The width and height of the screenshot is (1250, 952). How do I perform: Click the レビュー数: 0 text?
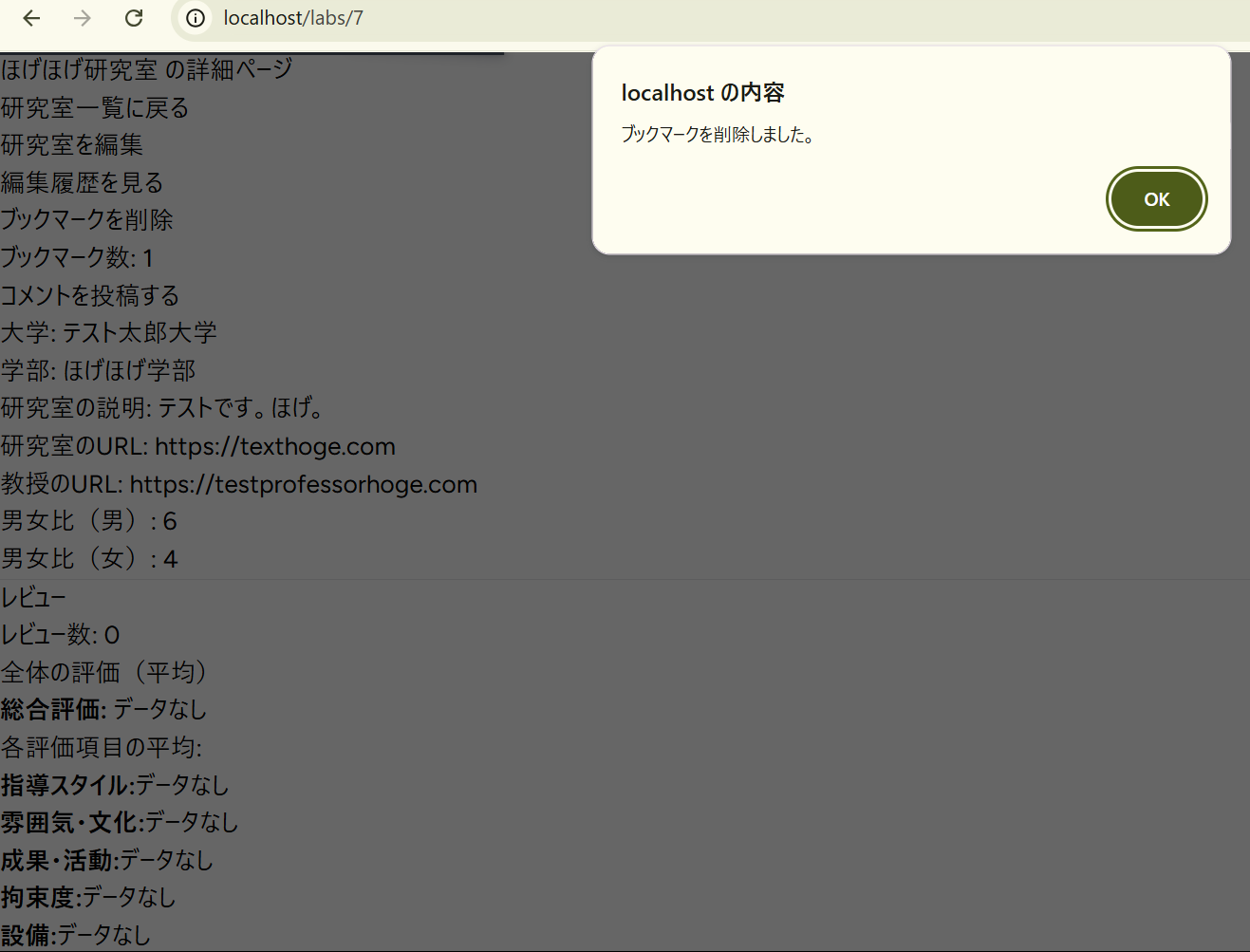coord(60,635)
